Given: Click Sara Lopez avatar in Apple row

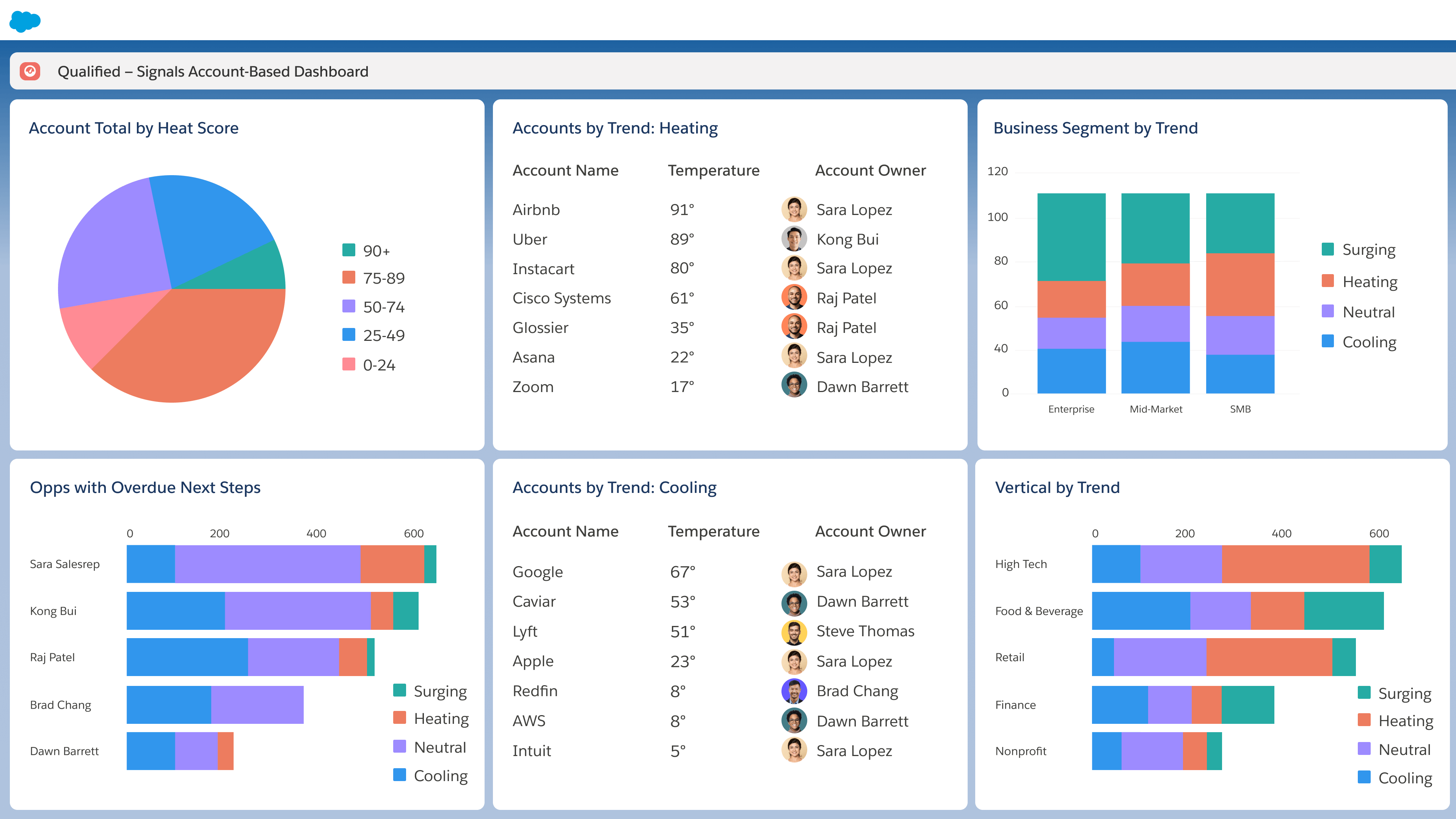Looking at the screenshot, I should coord(794,661).
